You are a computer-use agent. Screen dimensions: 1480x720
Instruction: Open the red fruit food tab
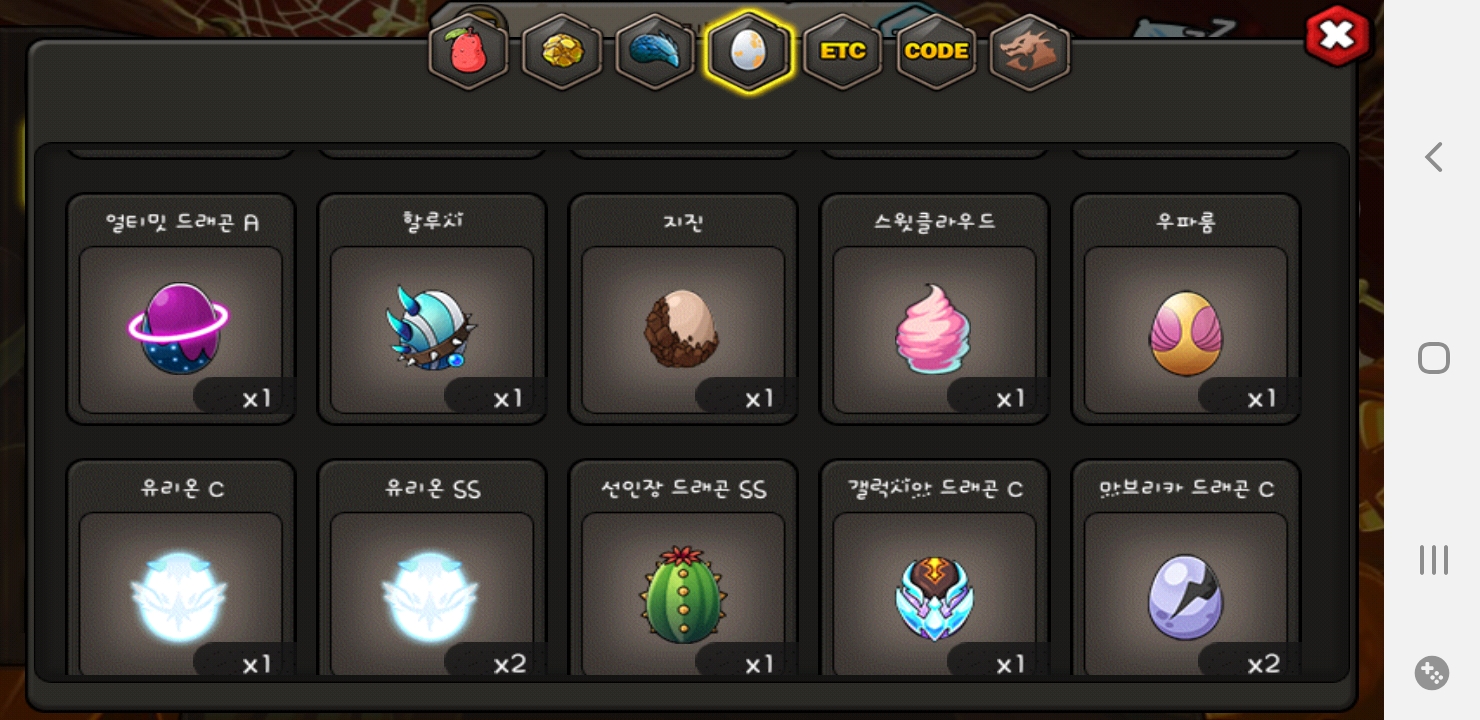tap(468, 51)
